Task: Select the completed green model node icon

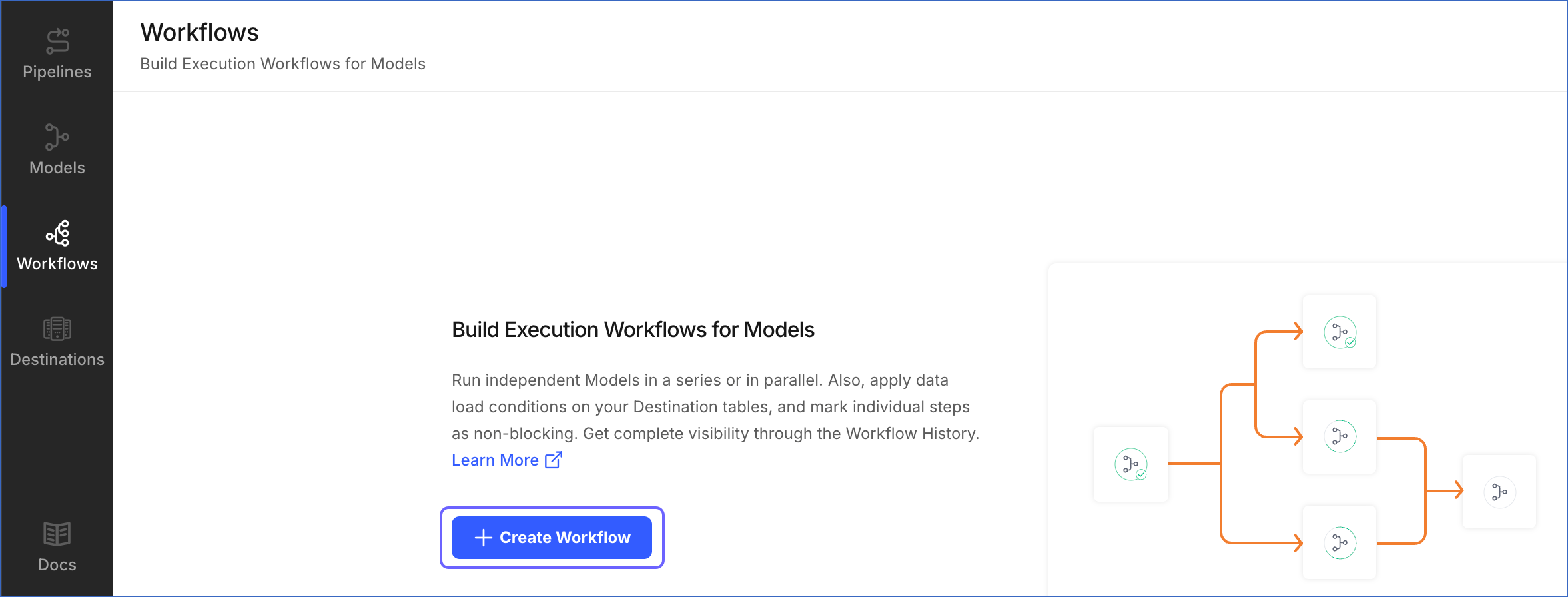Action: pyautogui.click(x=1130, y=464)
